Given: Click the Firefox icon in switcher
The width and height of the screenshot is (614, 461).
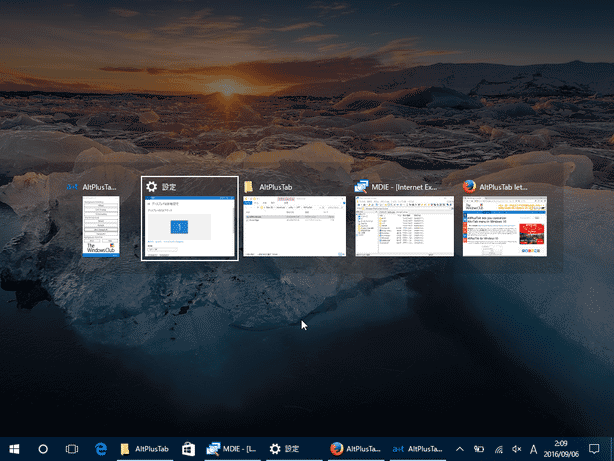Looking at the screenshot, I should click(x=469, y=187).
